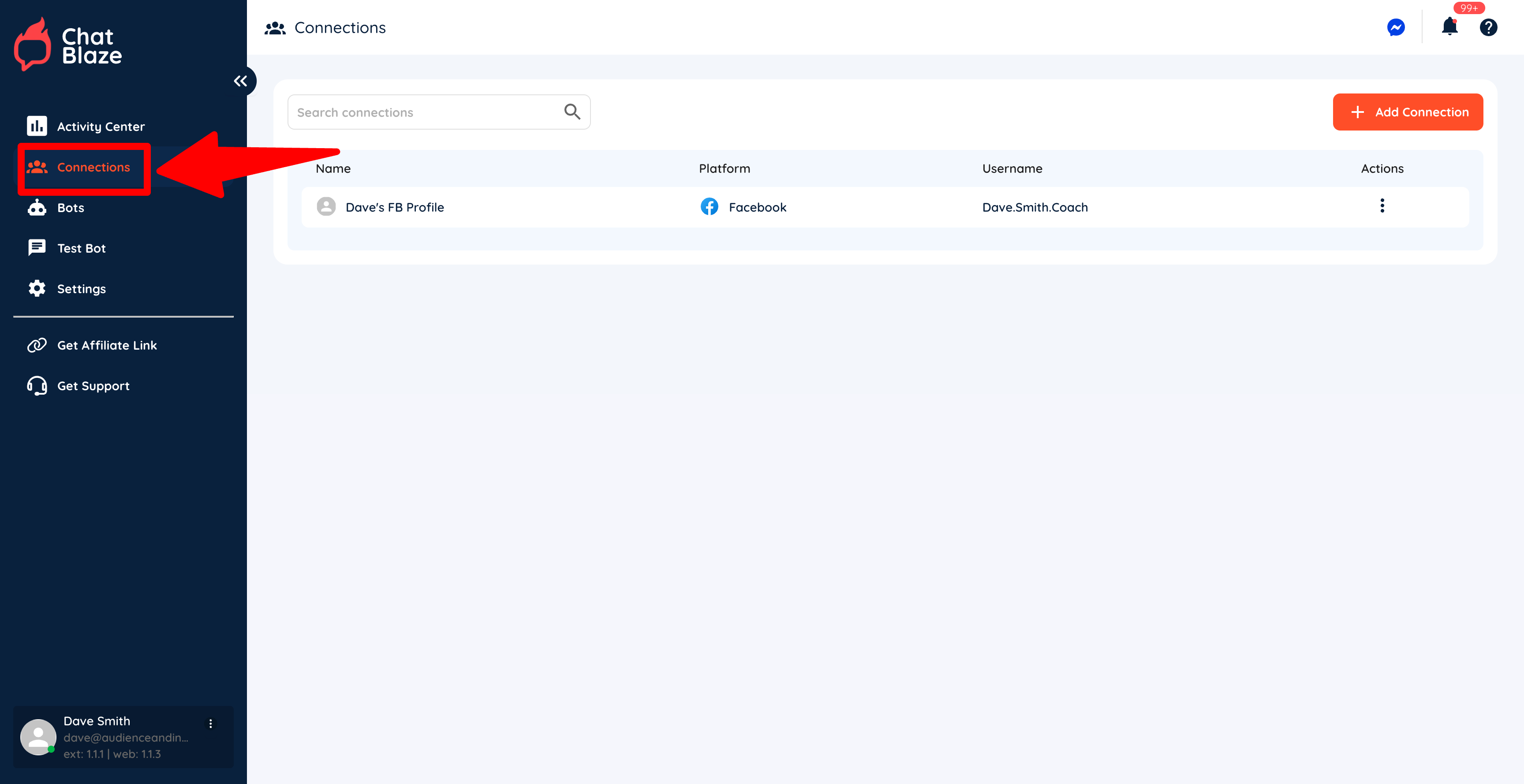Click the Messenger icon in header
This screenshot has height=784, width=1524.
[x=1396, y=27]
